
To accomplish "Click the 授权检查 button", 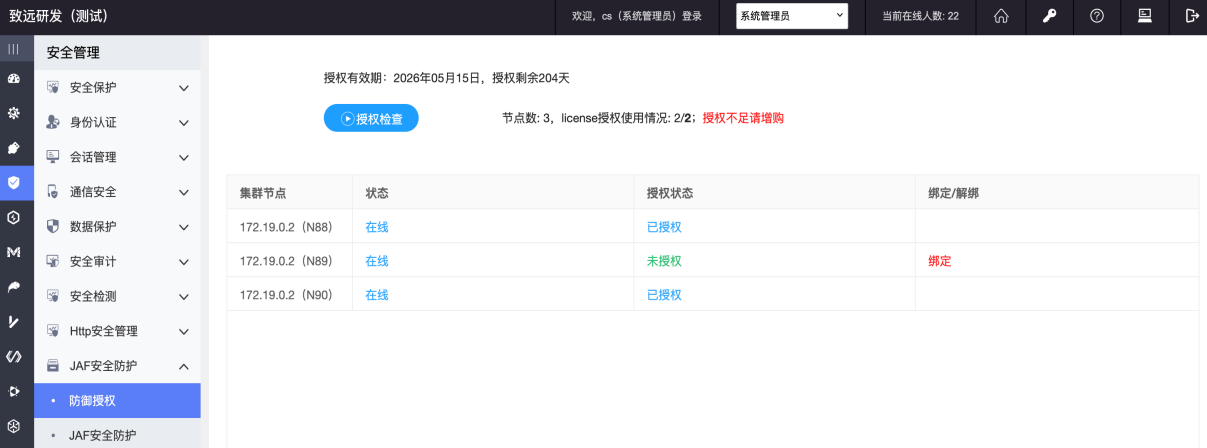I will pyautogui.click(x=371, y=118).
